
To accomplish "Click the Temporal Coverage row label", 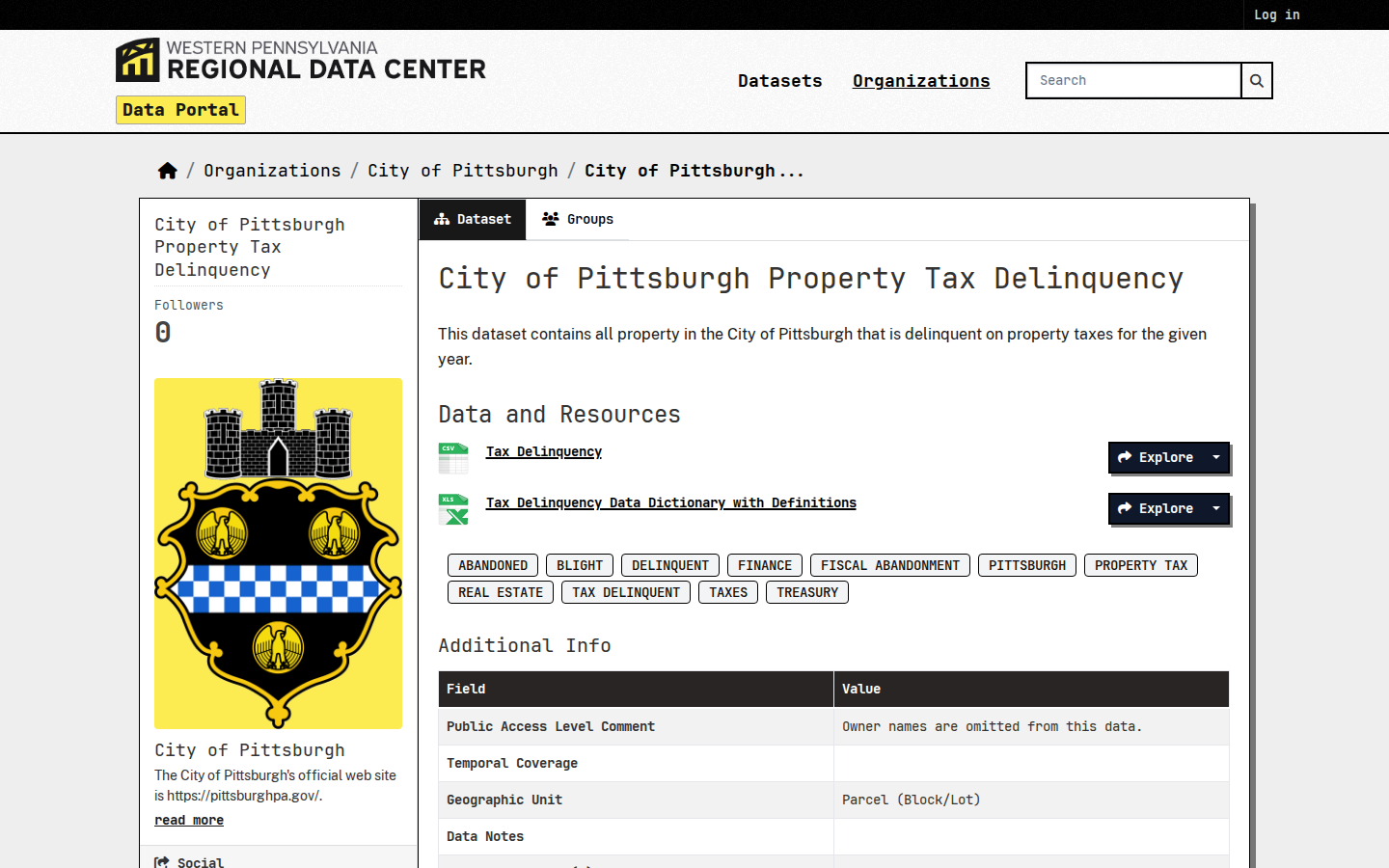I will pyautogui.click(x=512, y=763).
